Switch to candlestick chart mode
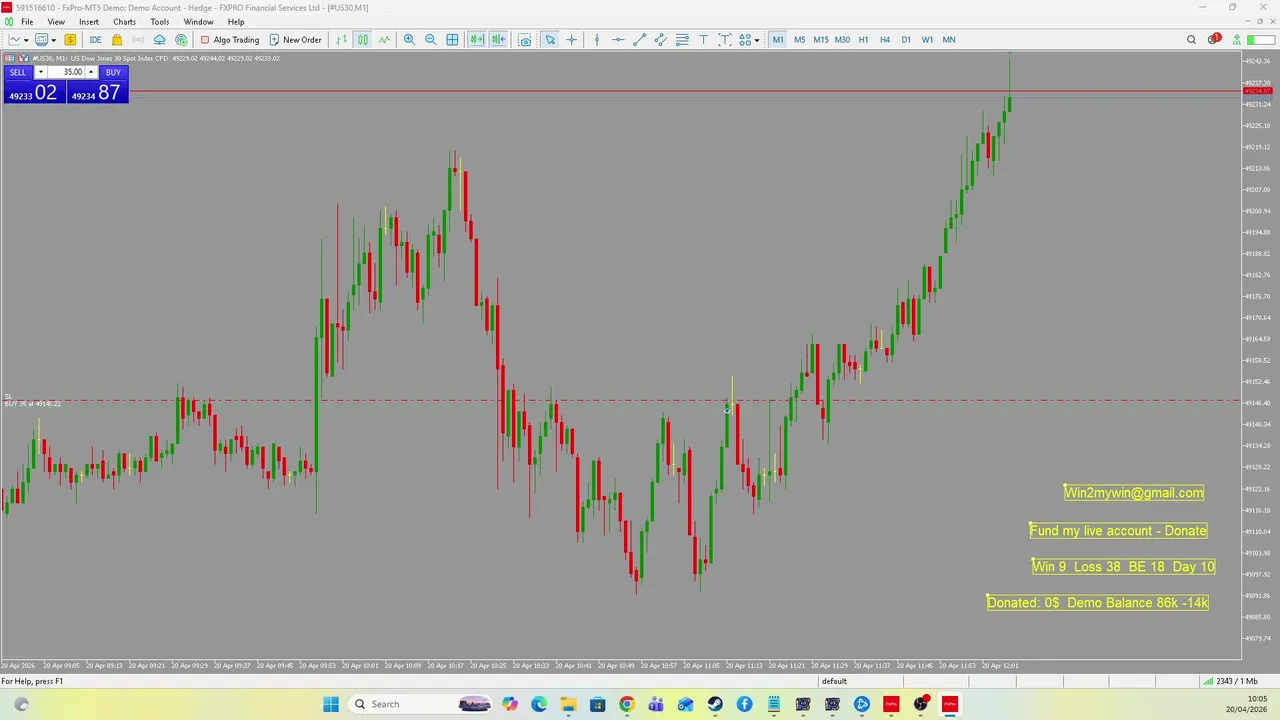Image resolution: width=1280 pixels, height=720 pixels. [363, 40]
